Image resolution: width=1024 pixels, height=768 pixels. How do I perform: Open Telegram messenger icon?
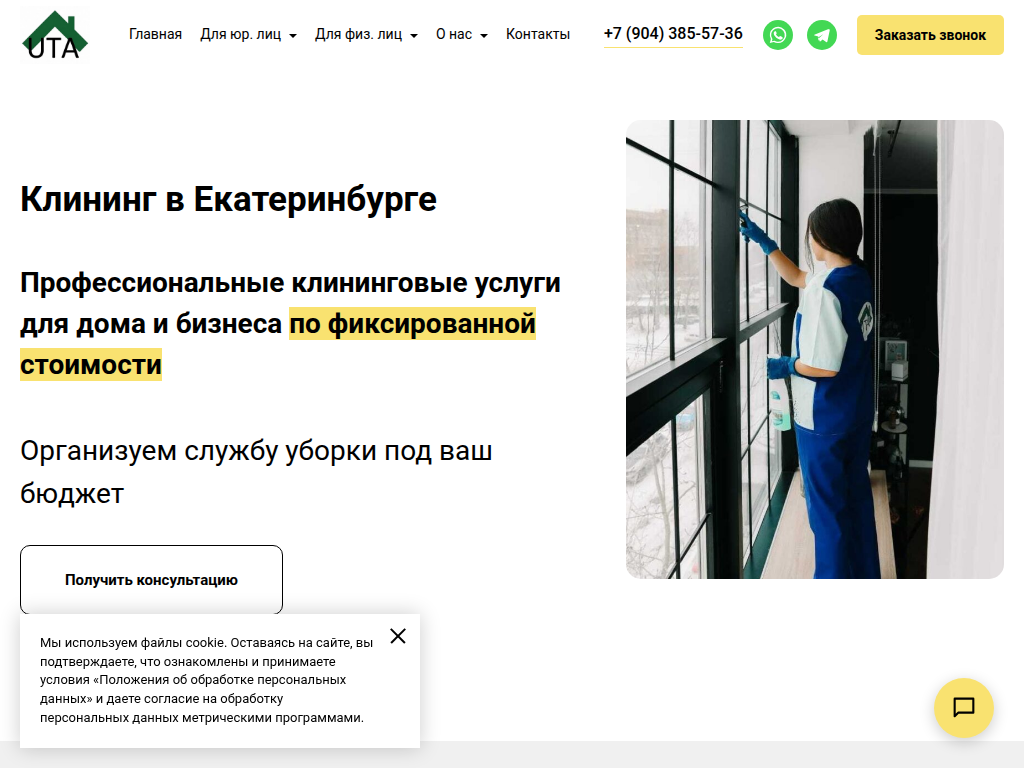click(822, 35)
